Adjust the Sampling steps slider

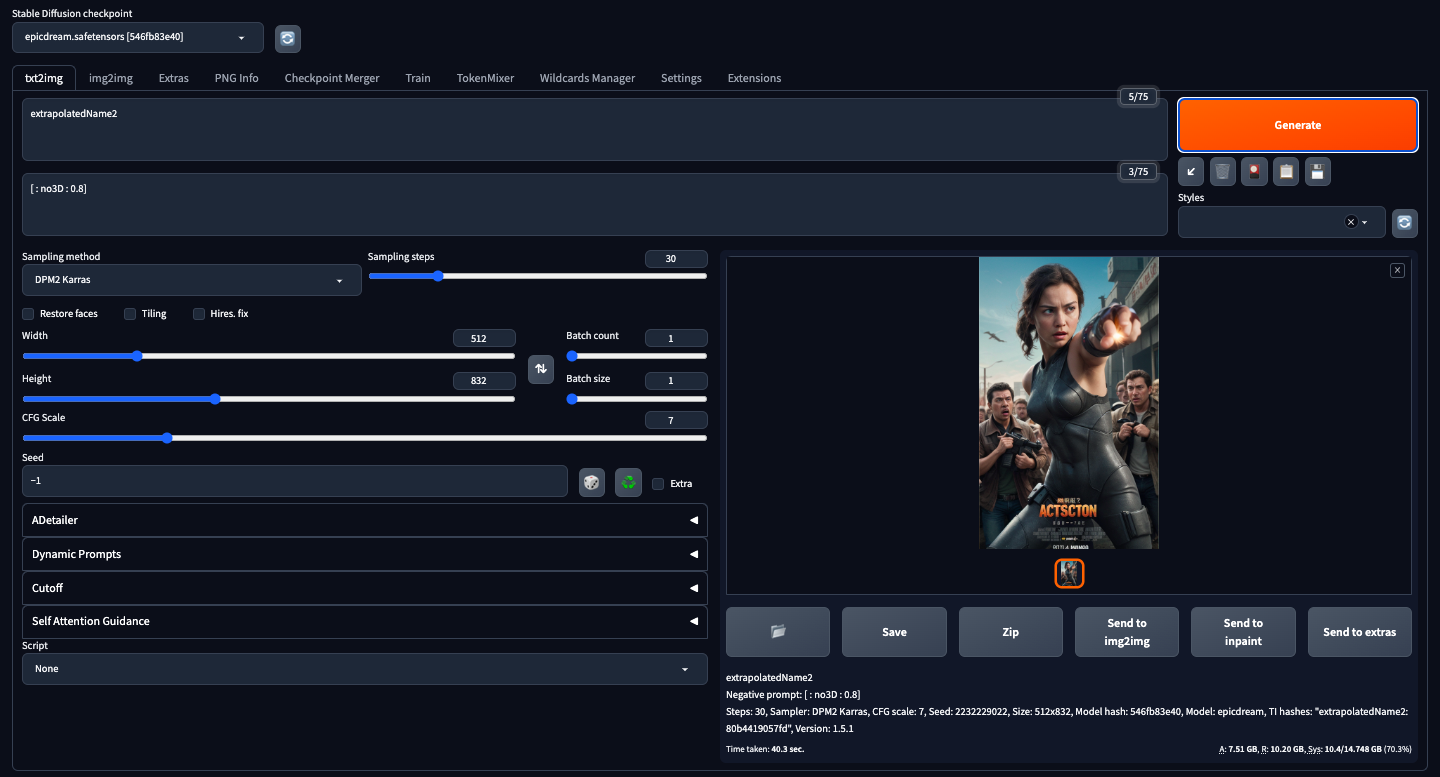(538, 276)
